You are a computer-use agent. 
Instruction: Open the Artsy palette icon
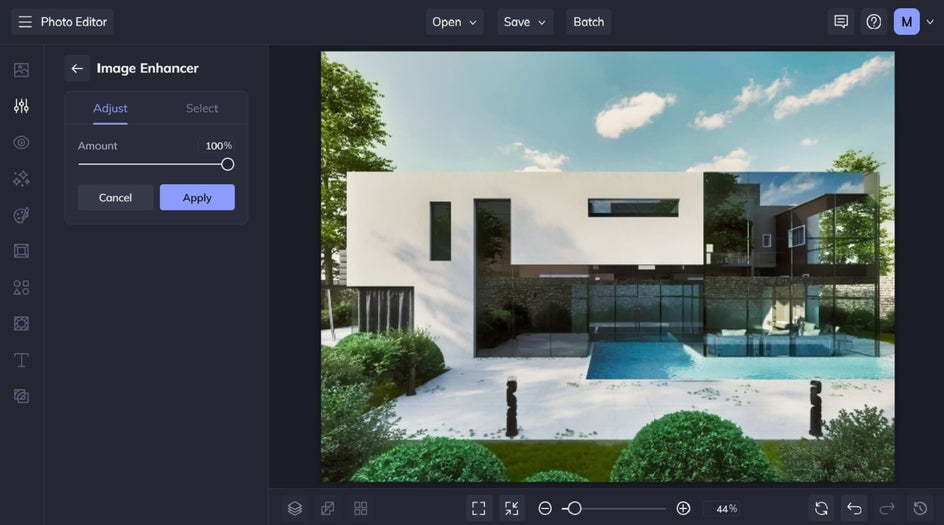tap(21, 215)
